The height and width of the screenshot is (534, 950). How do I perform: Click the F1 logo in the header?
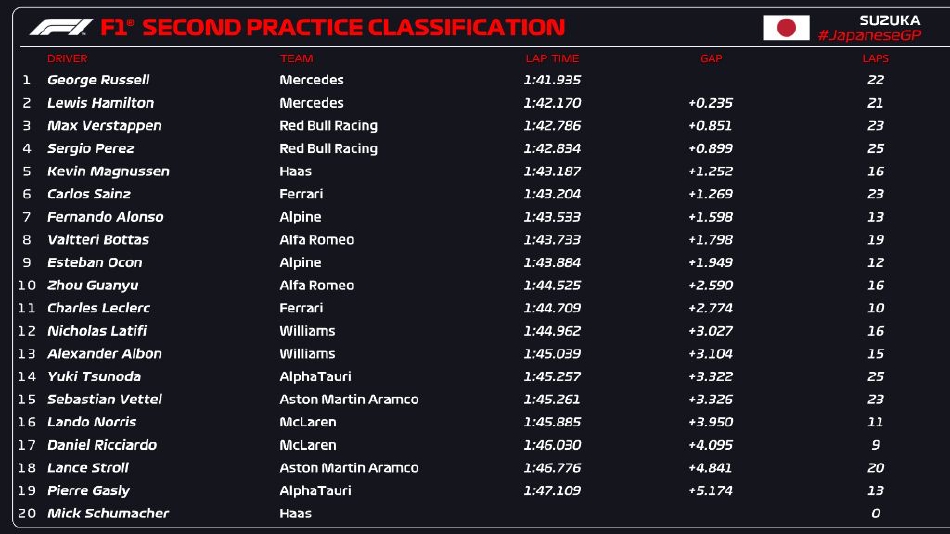pyautogui.click(x=61, y=27)
